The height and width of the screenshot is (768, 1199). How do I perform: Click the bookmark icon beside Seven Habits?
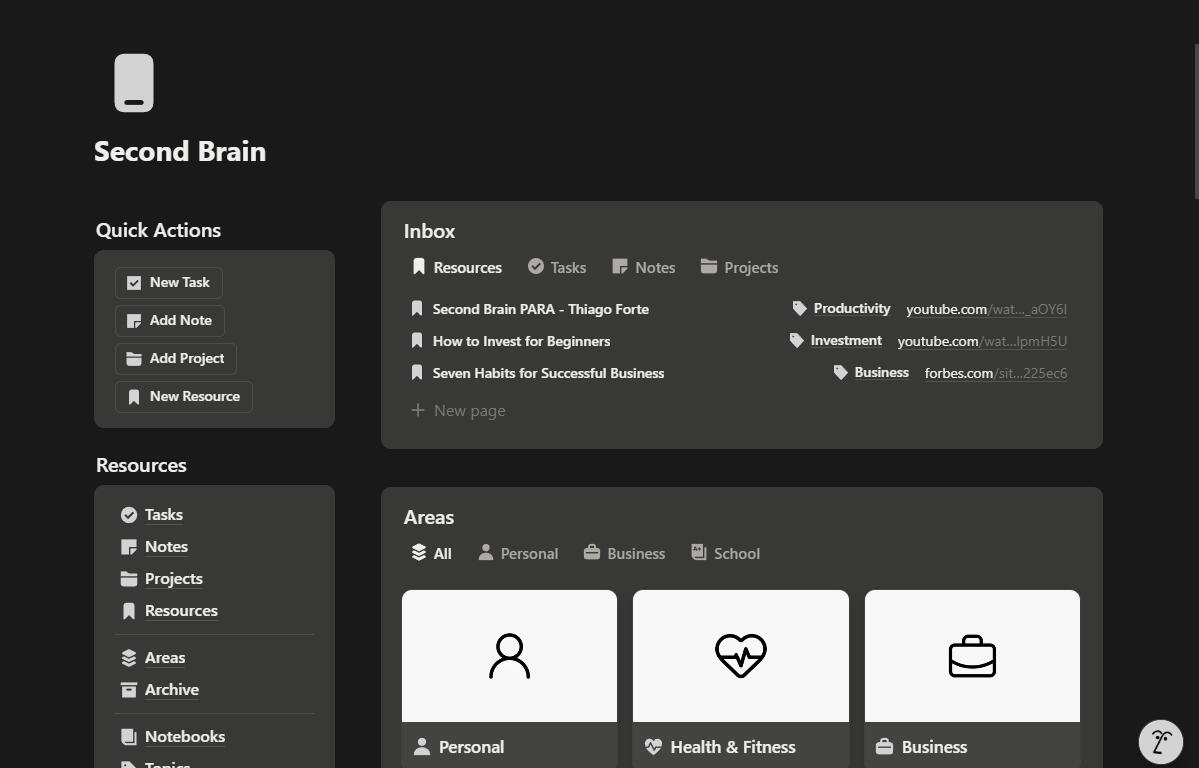coord(417,373)
